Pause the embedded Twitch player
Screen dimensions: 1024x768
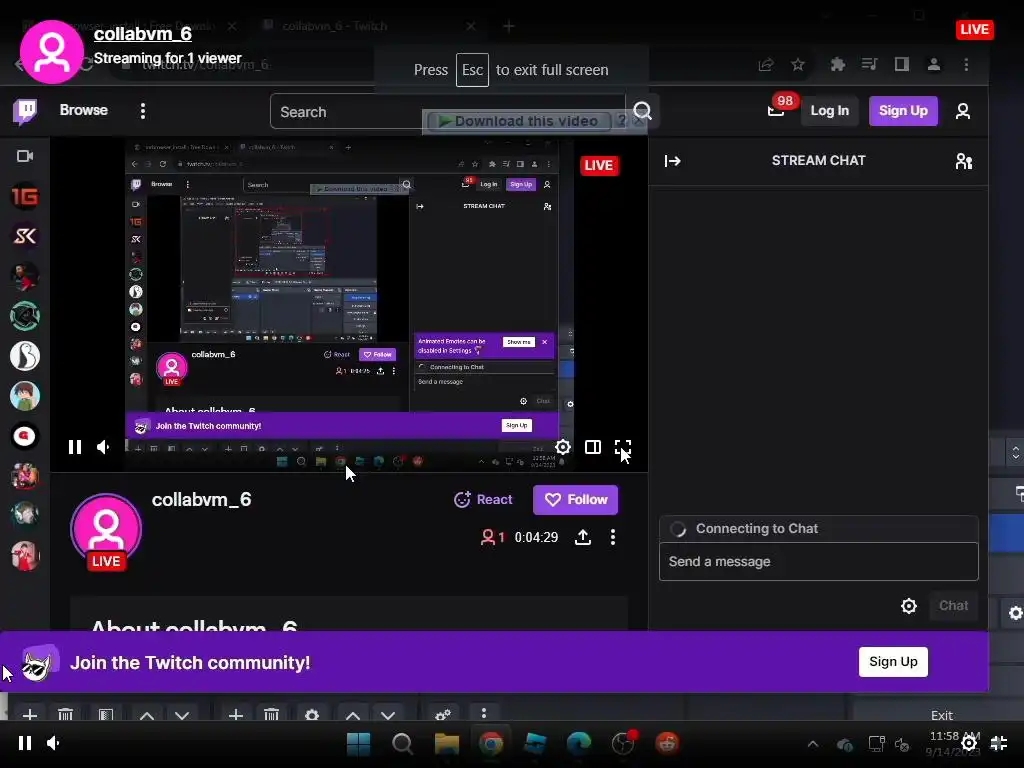[x=74, y=447]
